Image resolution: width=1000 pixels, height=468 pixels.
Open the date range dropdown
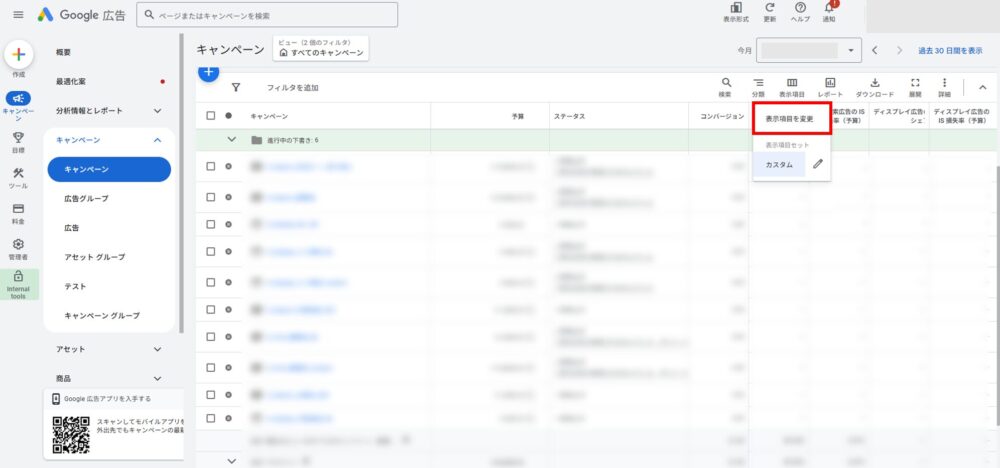851,50
